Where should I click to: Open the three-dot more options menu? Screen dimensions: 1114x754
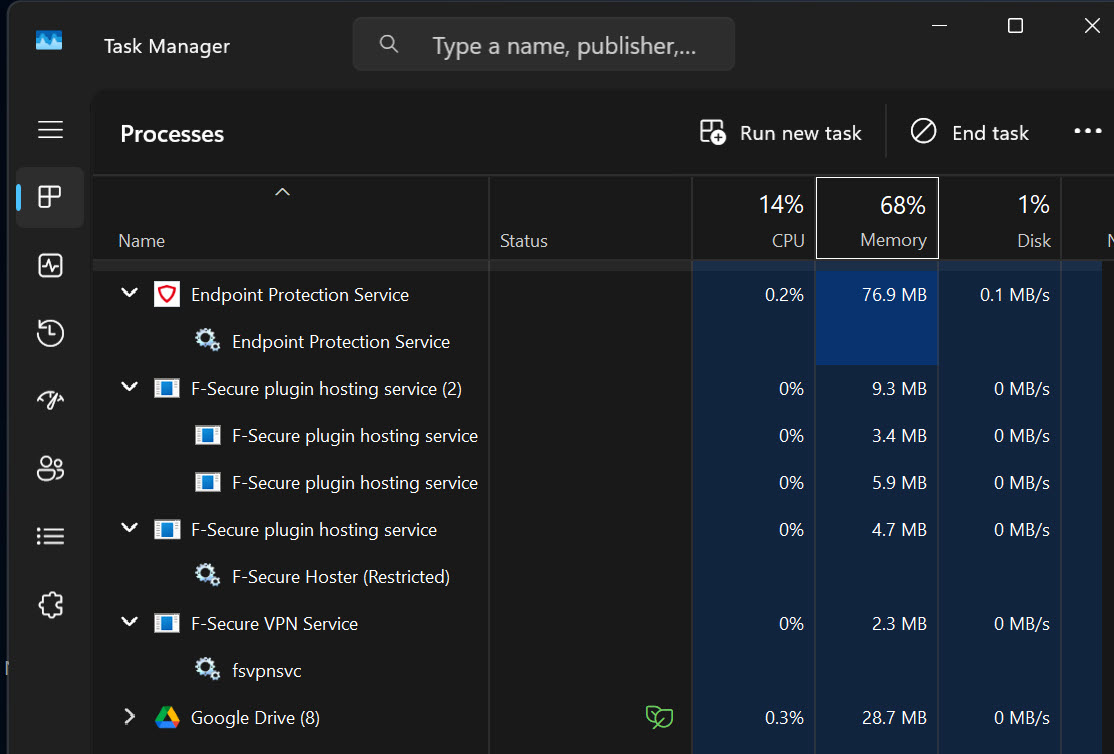click(1087, 132)
